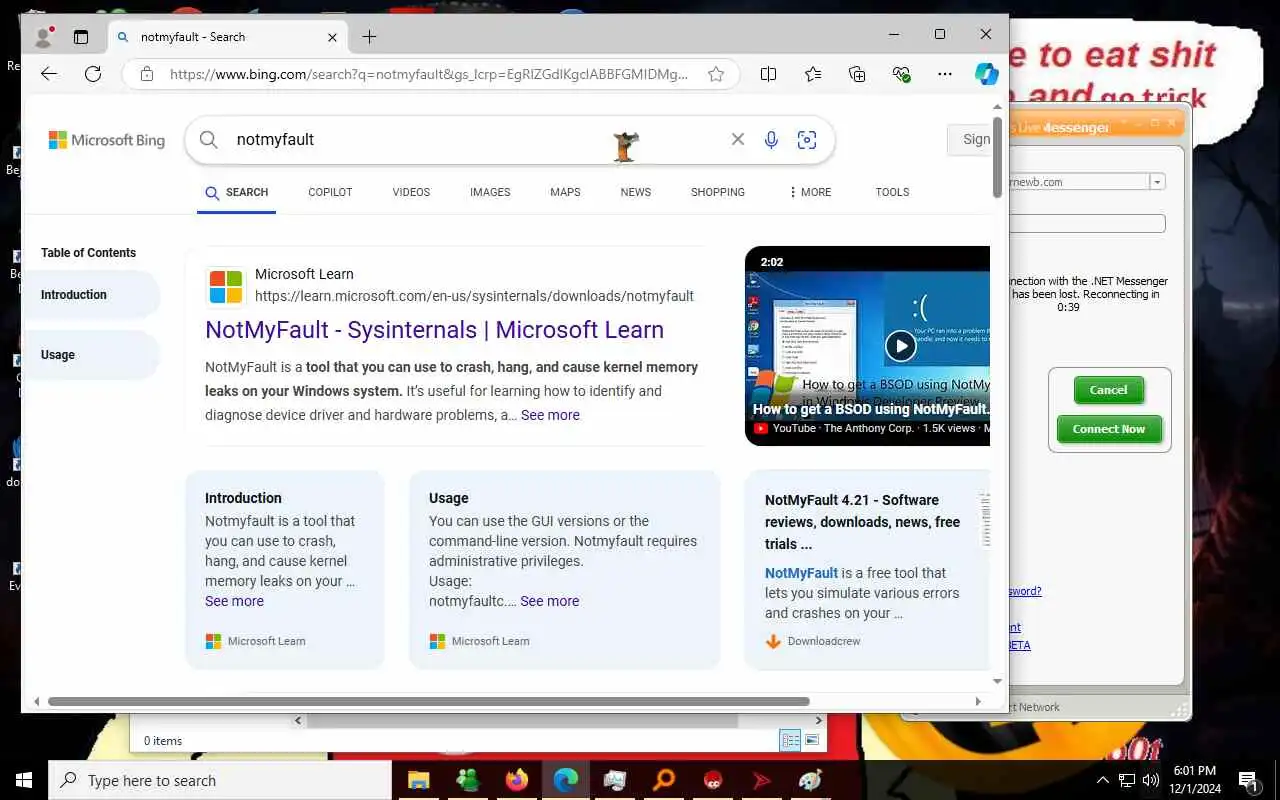
Task: Open the Edge tab actions menu icon
Action: coord(81,37)
